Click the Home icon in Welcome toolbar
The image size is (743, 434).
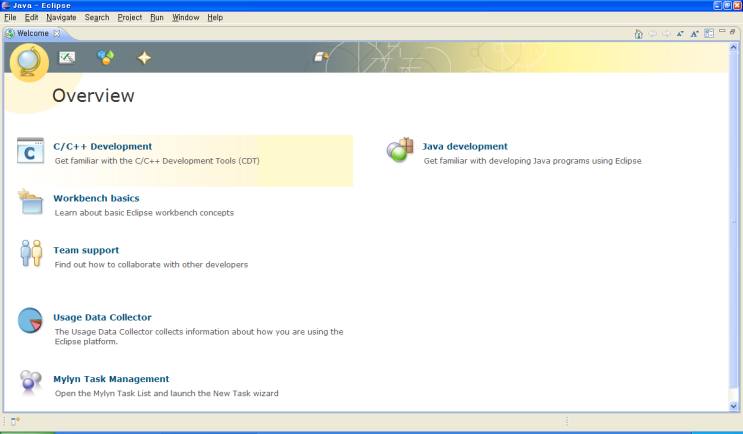(638, 34)
